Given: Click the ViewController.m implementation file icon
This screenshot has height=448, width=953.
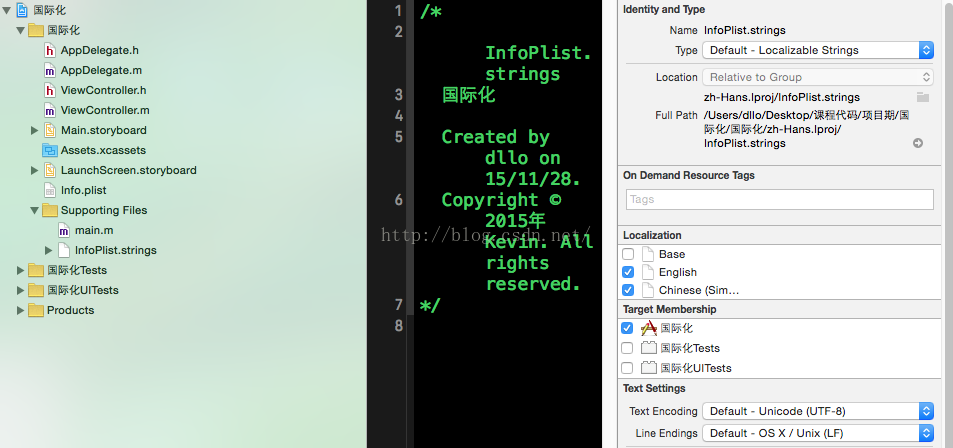Looking at the screenshot, I should tap(50, 110).
